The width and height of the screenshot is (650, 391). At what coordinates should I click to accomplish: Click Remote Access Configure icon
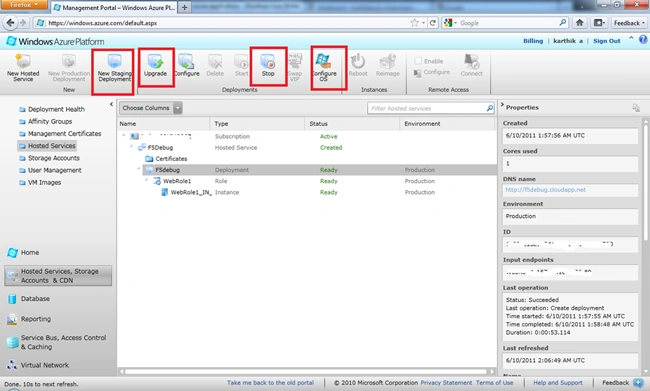417,73
